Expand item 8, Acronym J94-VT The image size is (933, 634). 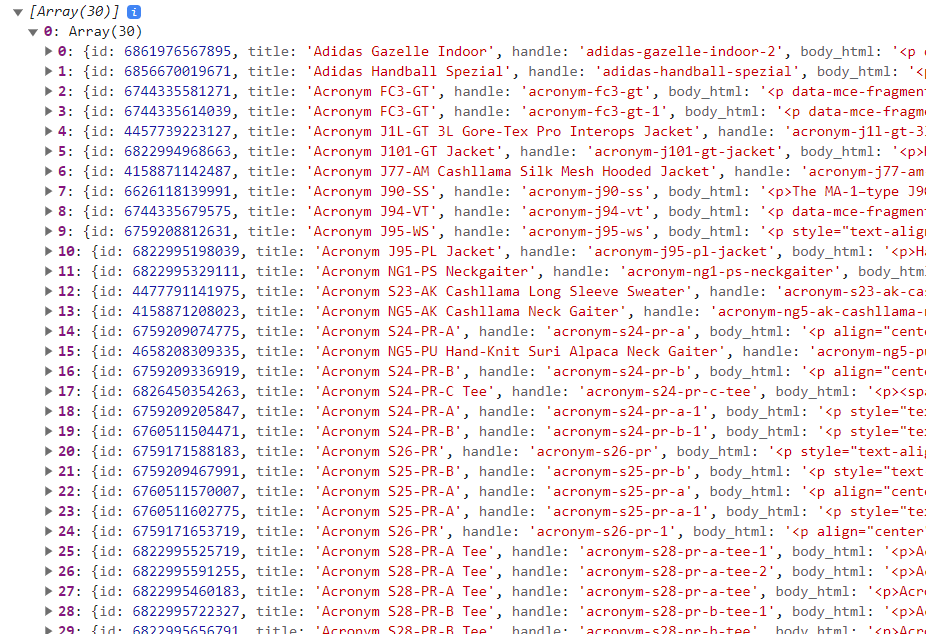click(x=49, y=212)
